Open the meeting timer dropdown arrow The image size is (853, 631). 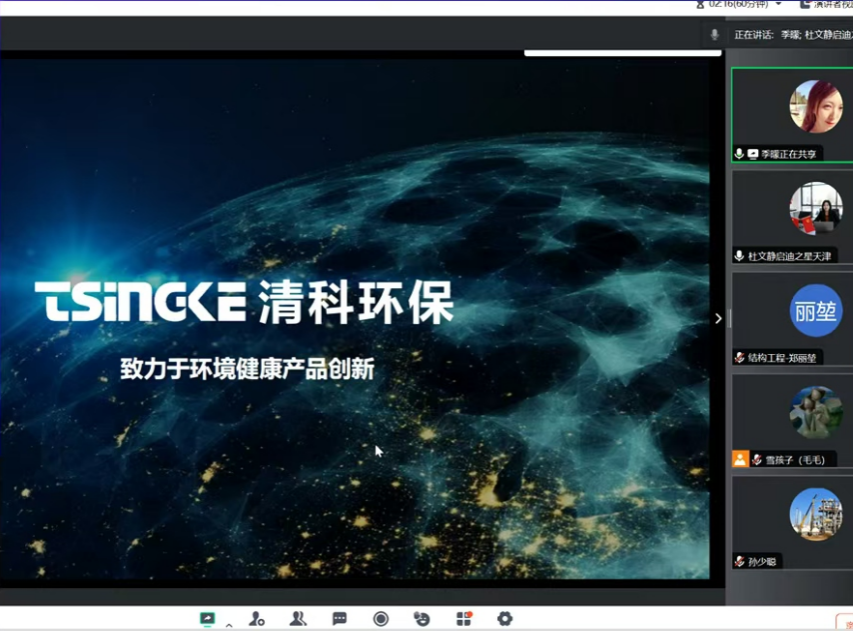[x=778, y=4]
